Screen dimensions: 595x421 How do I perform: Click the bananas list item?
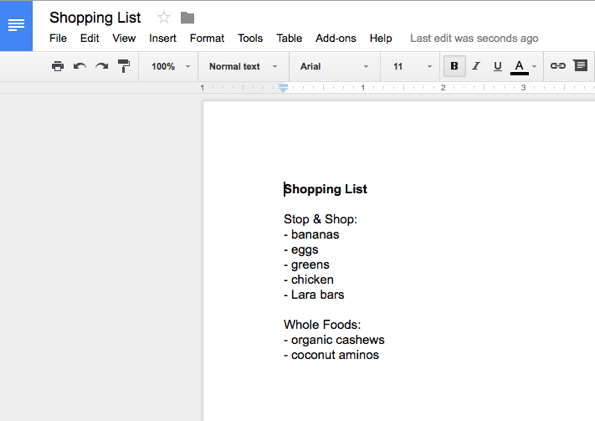click(x=311, y=235)
